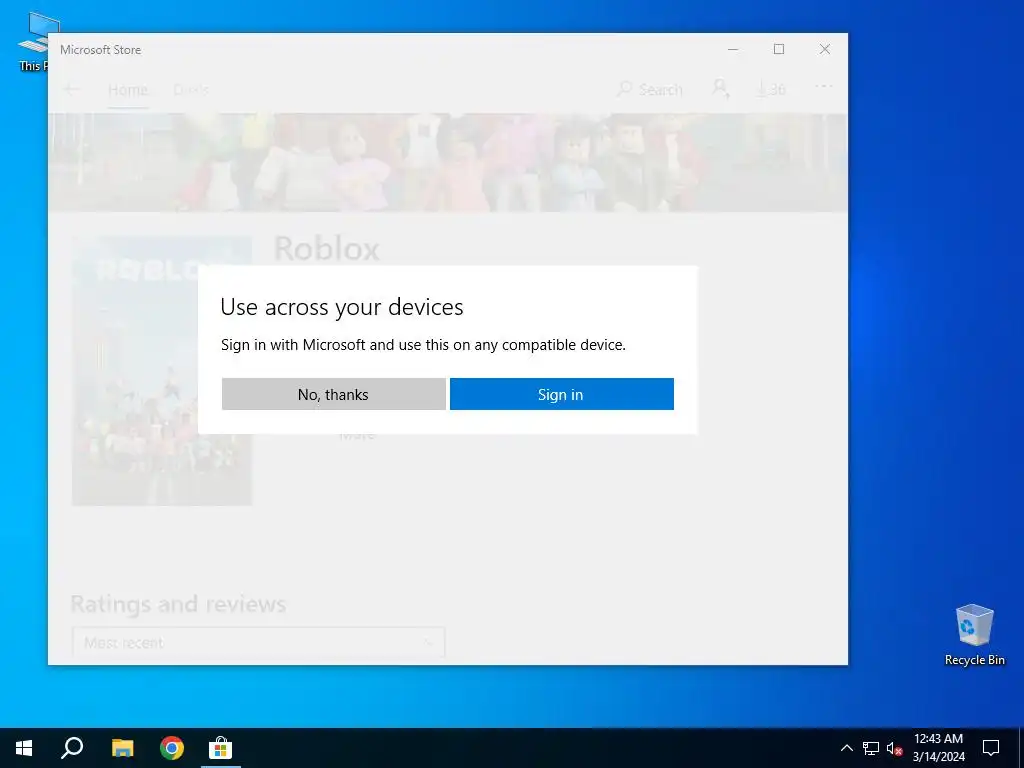Minimize the Microsoft Store window
Image resolution: width=1024 pixels, height=768 pixels.
[x=733, y=50]
